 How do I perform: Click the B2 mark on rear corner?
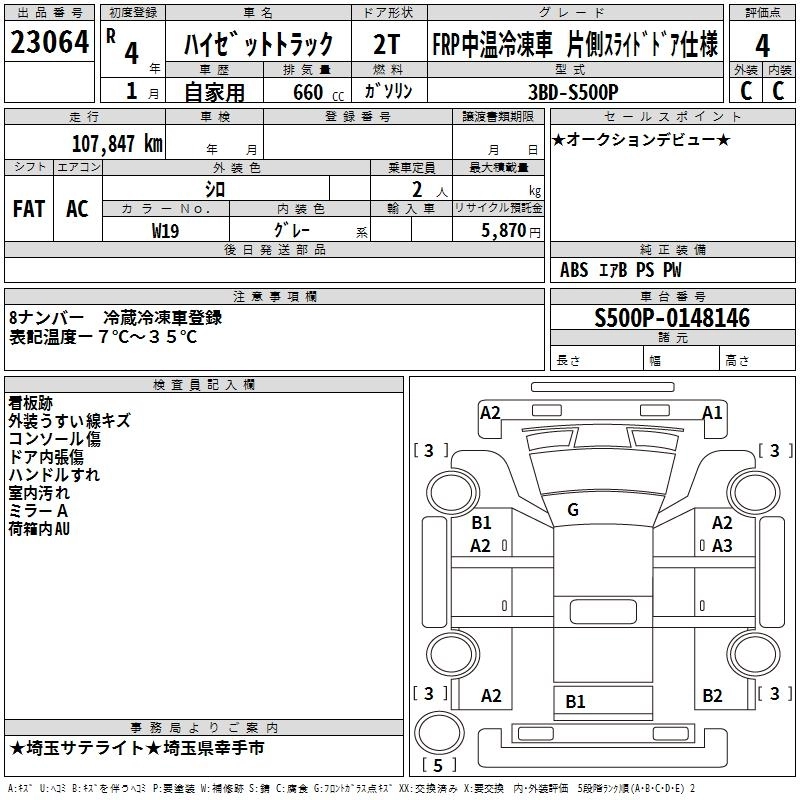(x=712, y=695)
